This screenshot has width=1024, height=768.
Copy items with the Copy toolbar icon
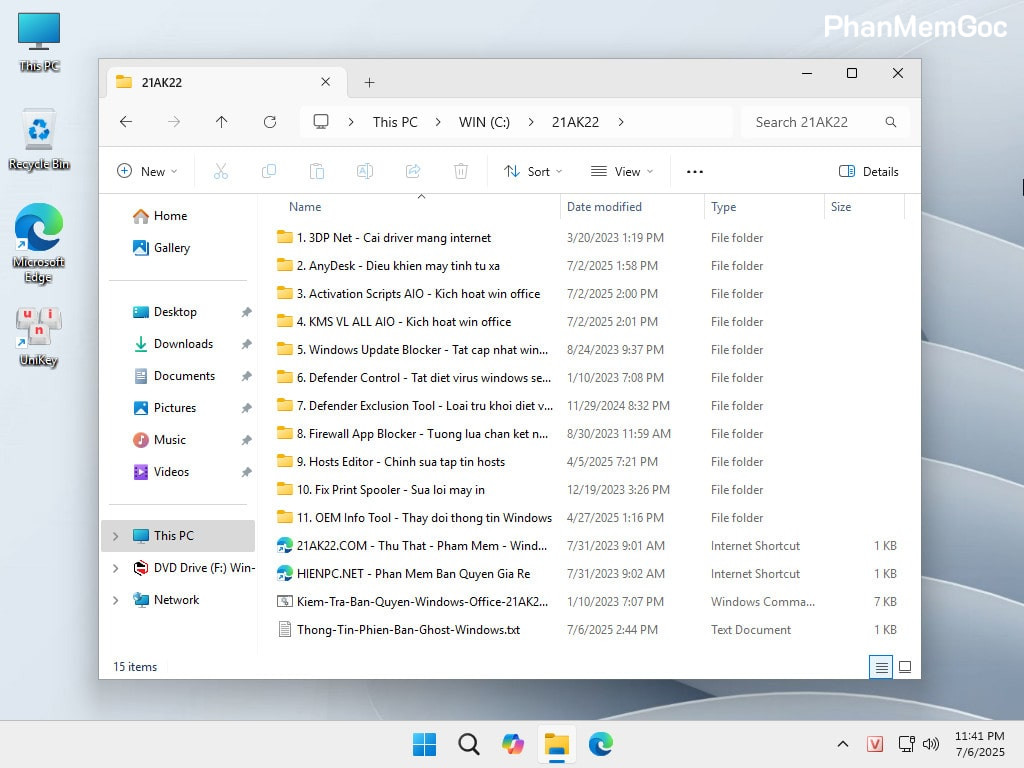tap(269, 171)
